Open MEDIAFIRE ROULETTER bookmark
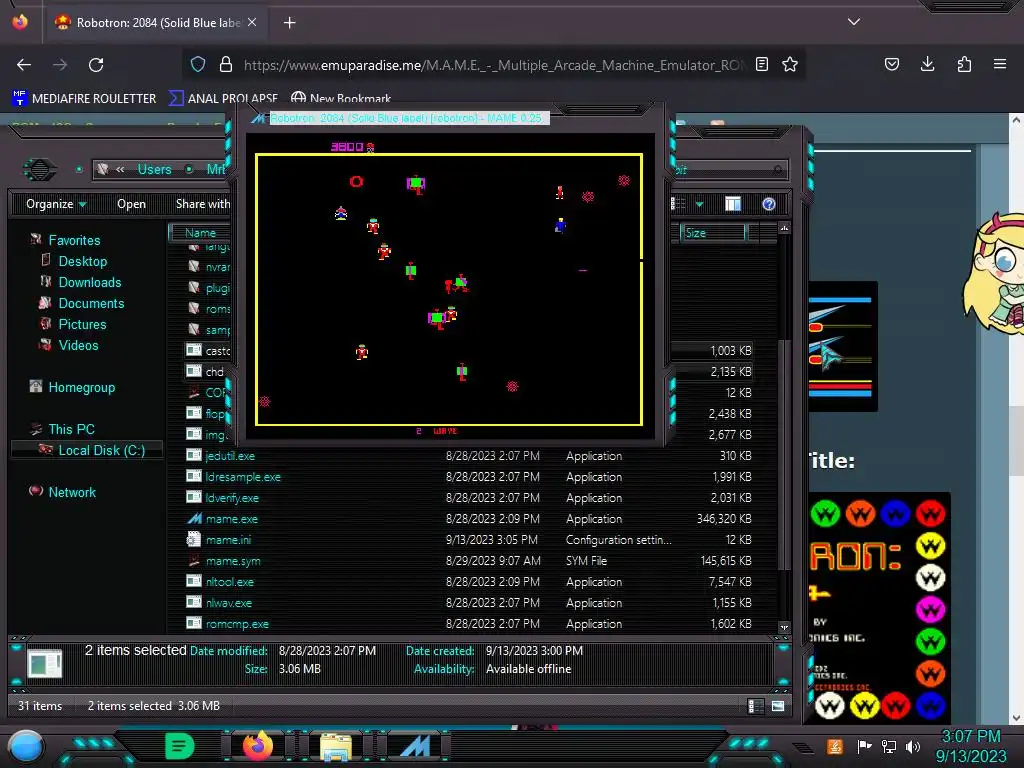The width and height of the screenshot is (1024, 768). point(84,98)
